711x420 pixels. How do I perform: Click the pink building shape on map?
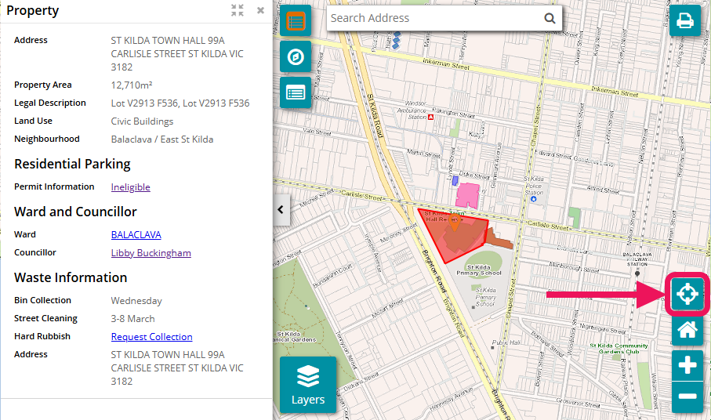[x=468, y=194]
